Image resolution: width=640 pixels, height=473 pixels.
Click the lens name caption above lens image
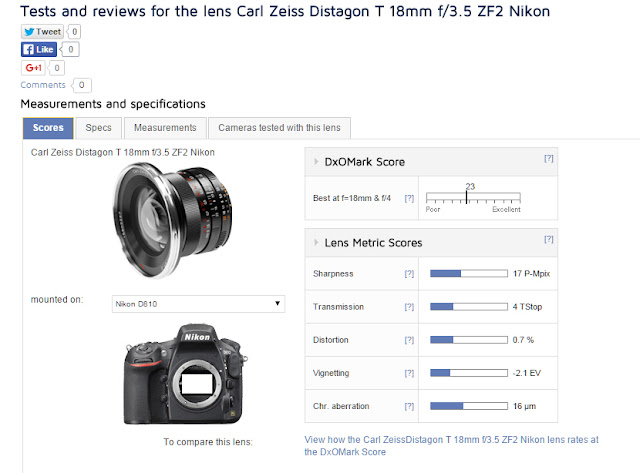123,152
